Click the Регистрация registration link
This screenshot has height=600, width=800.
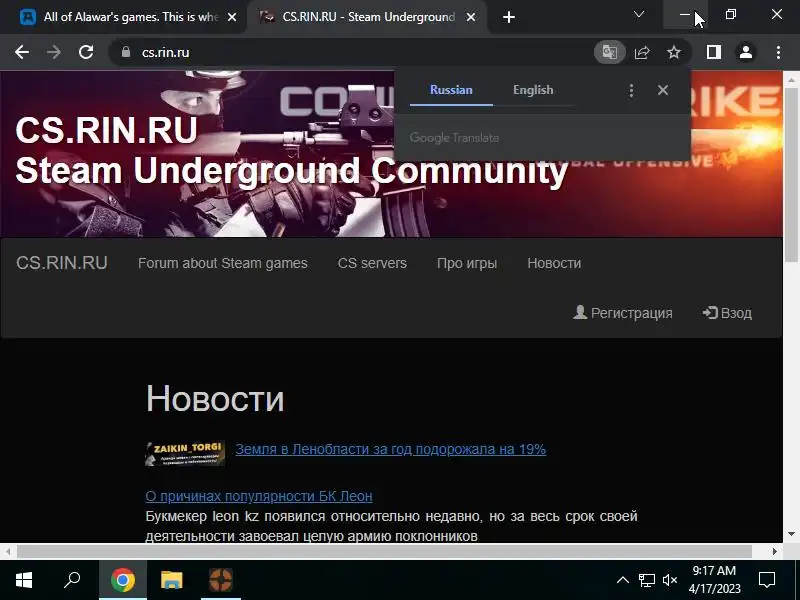[x=623, y=313]
